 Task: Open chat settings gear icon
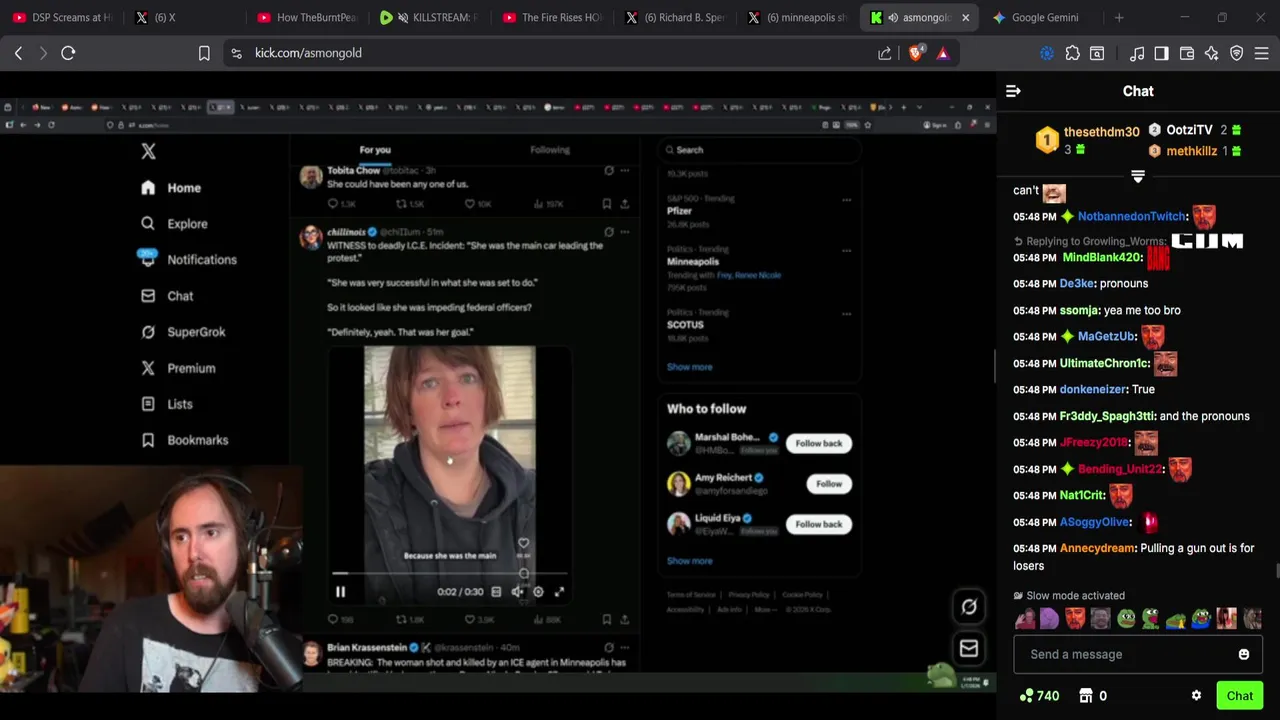point(1196,695)
